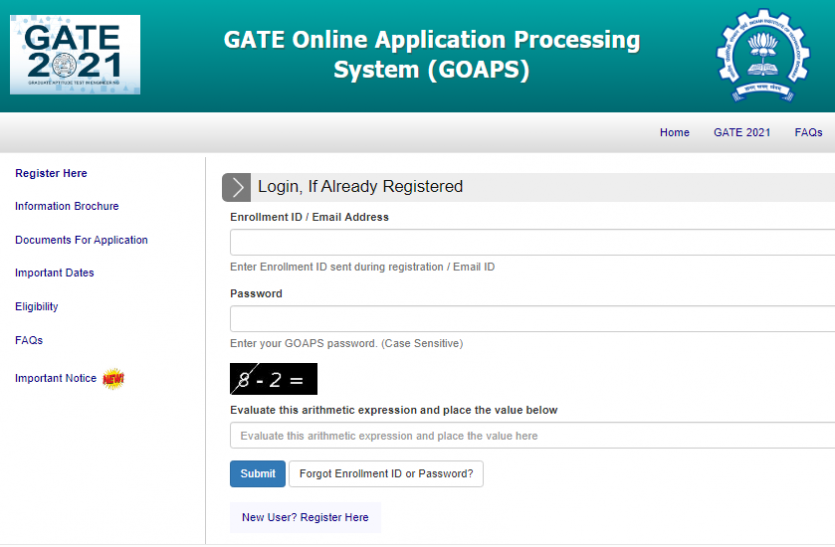Screen dimensions: 835x547
Task: Click the GATE 2021 logo image
Action: coord(75,55)
